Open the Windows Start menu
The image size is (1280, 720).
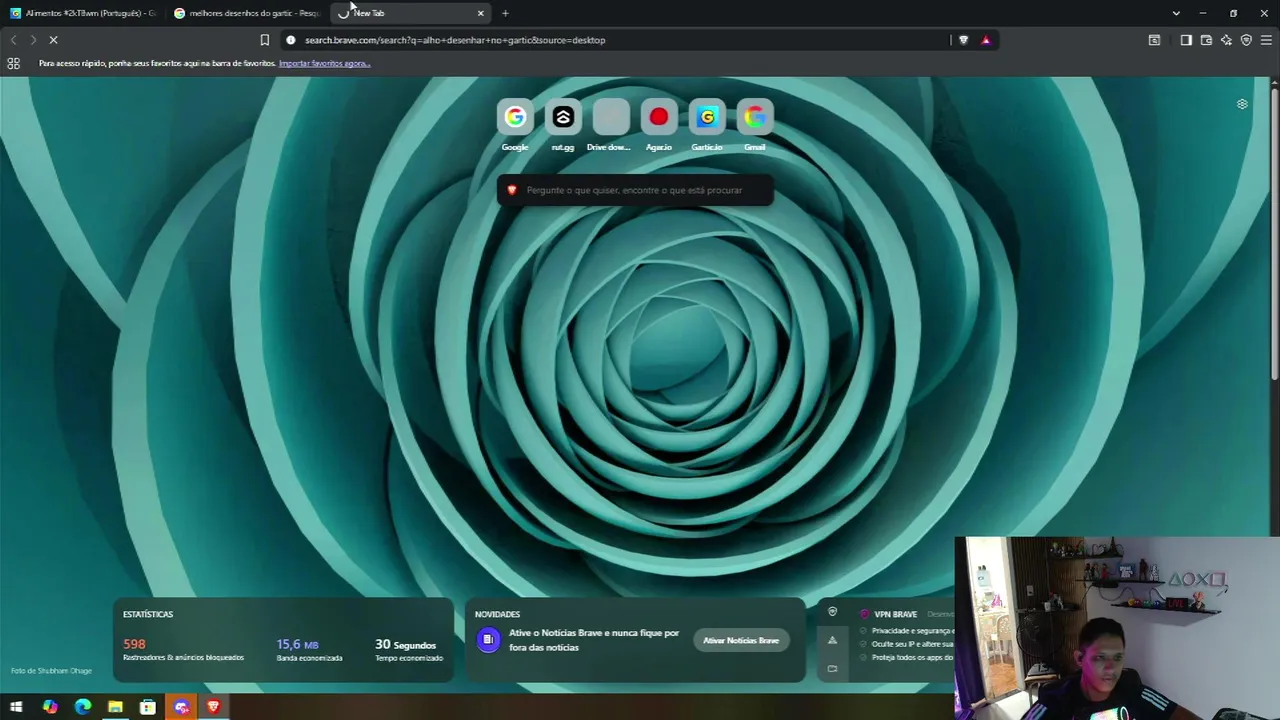pos(16,707)
